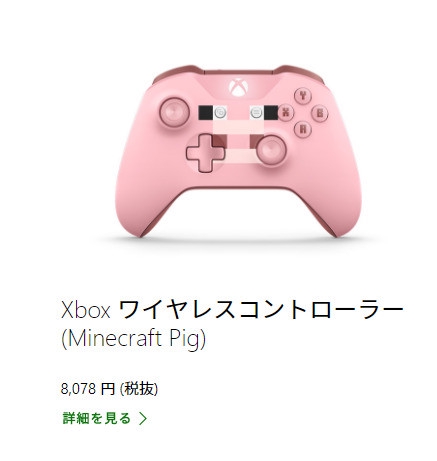This screenshot has height=461, width=437.
Task: Click the 8,078 円 (税抜) price text
Action: coord(109,389)
